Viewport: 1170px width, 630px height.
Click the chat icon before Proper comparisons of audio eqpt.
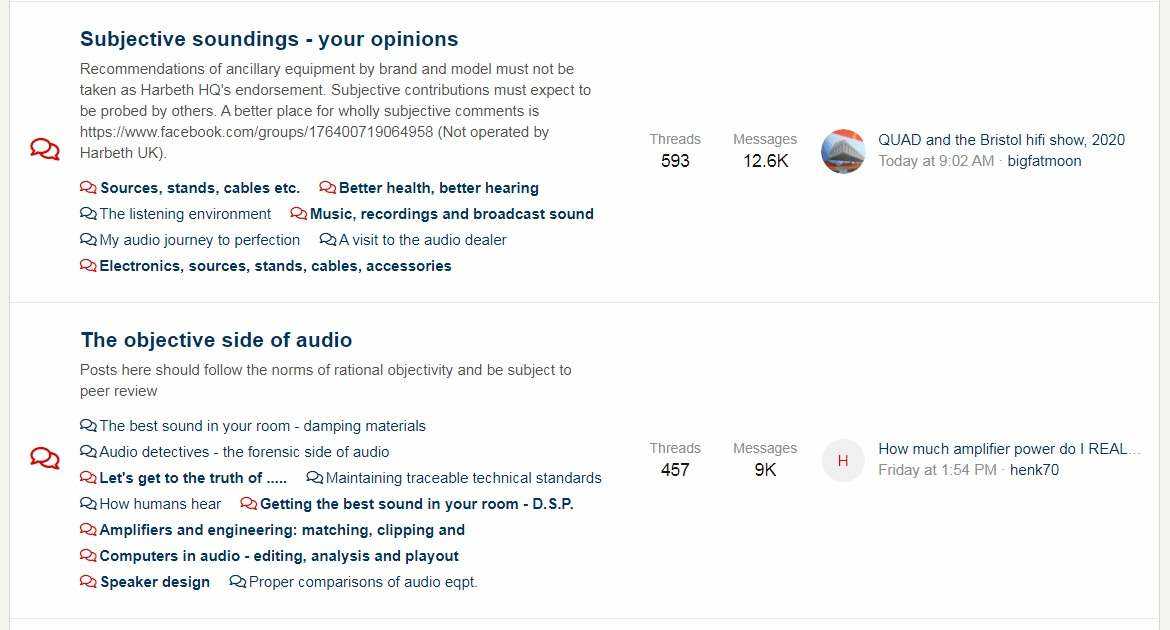pos(237,581)
